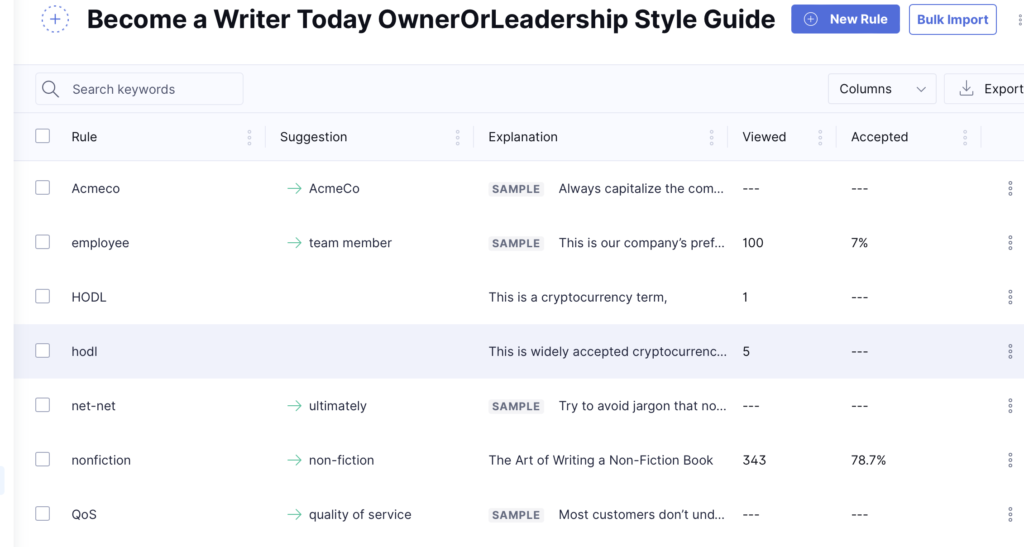The image size is (1024, 547).
Task: Select the nonfiction rule checkbox
Action: pos(43,459)
